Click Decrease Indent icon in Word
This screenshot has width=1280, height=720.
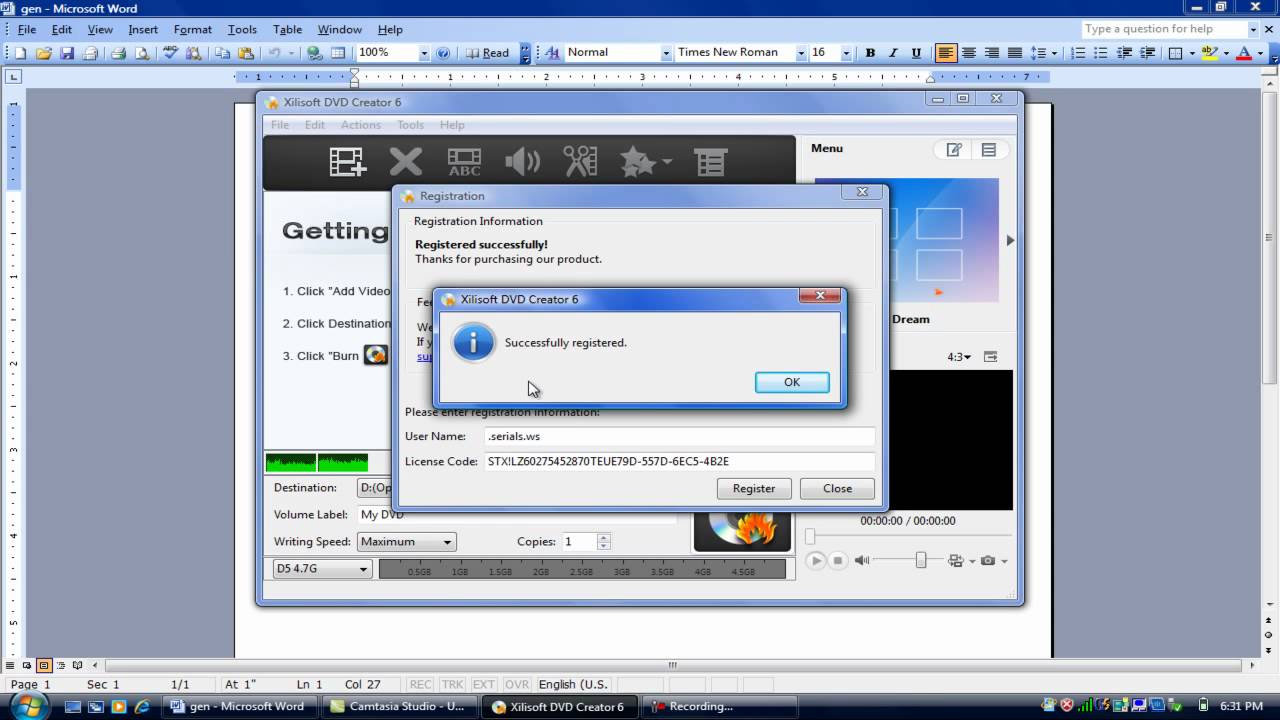pos(1124,53)
